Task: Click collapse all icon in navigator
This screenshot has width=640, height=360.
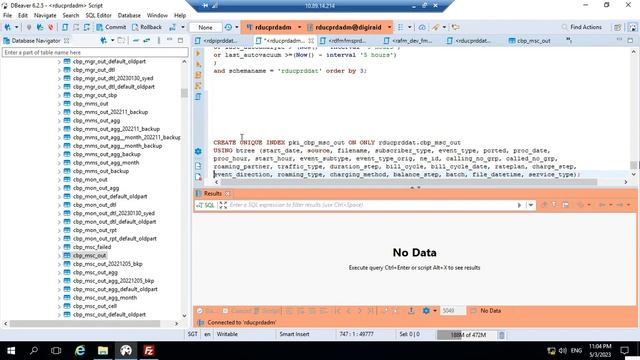Action: 136,40
